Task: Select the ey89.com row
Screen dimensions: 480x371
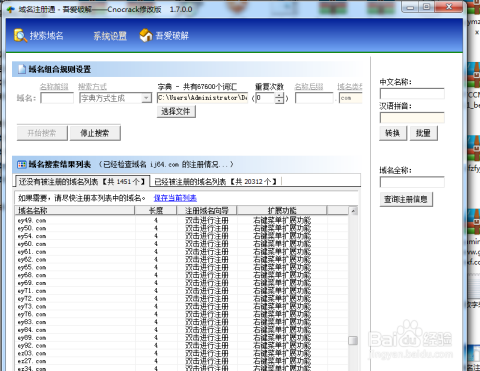Action: click(x=181, y=338)
